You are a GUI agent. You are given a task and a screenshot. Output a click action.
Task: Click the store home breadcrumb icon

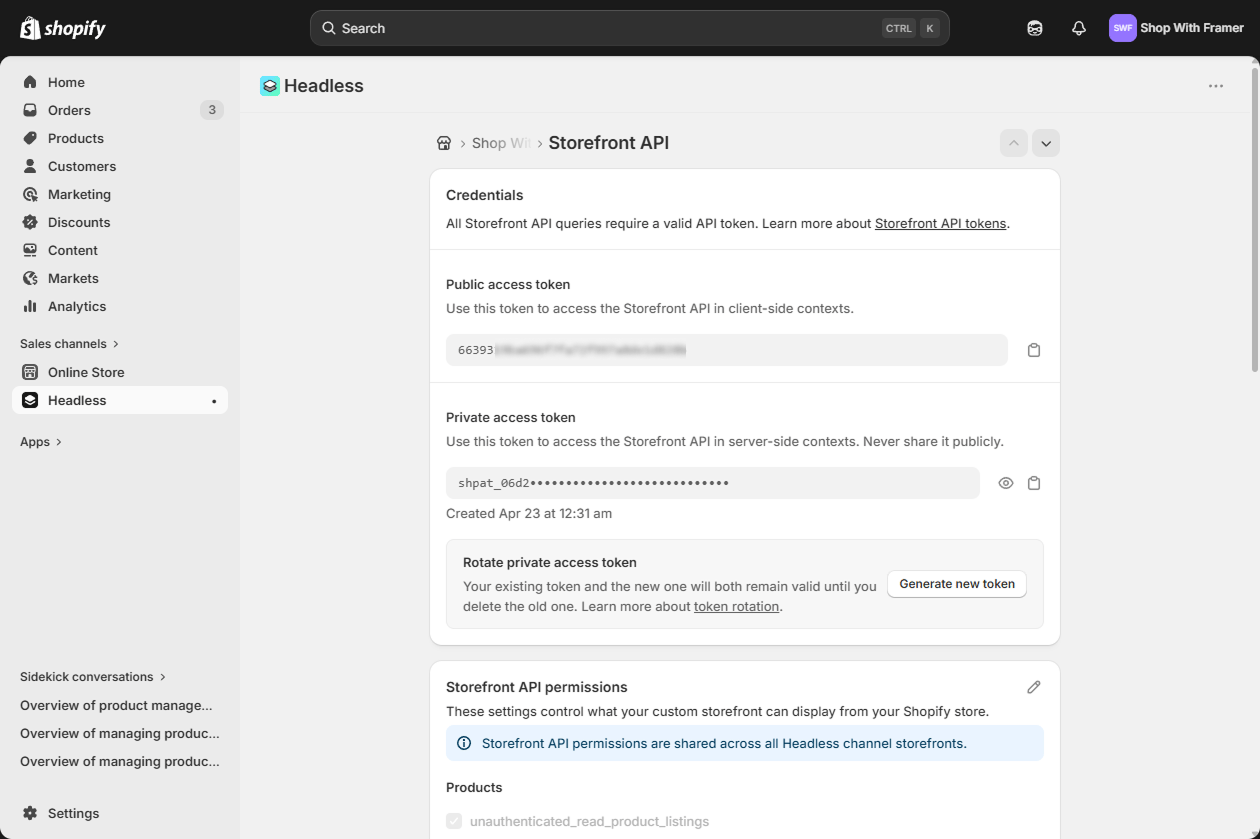pos(444,143)
